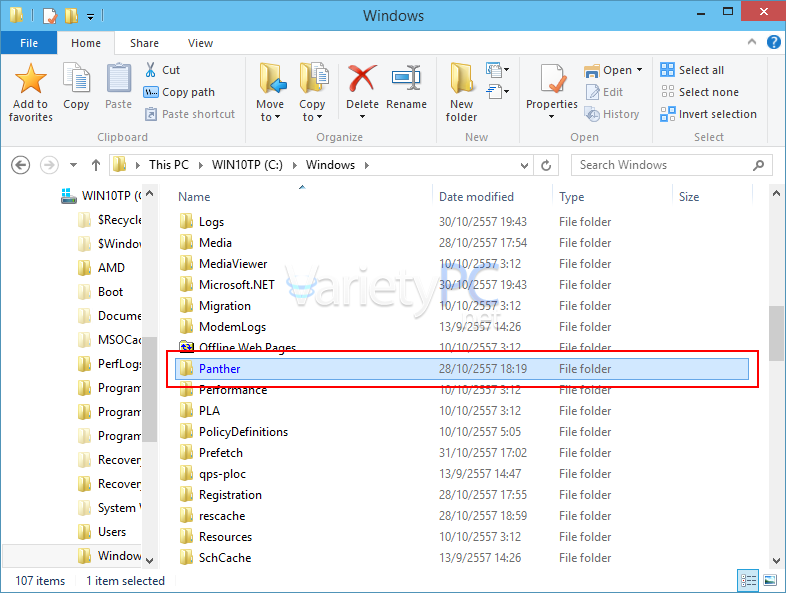Click the Search Windows box

671,165
